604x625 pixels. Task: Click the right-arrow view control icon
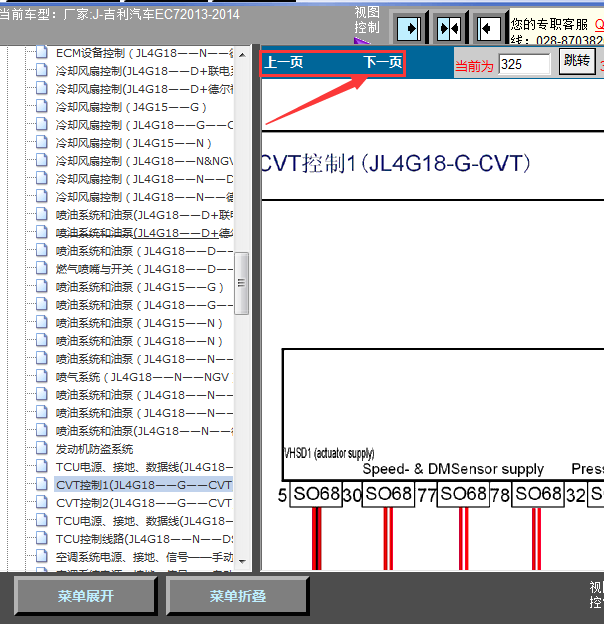(409, 28)
